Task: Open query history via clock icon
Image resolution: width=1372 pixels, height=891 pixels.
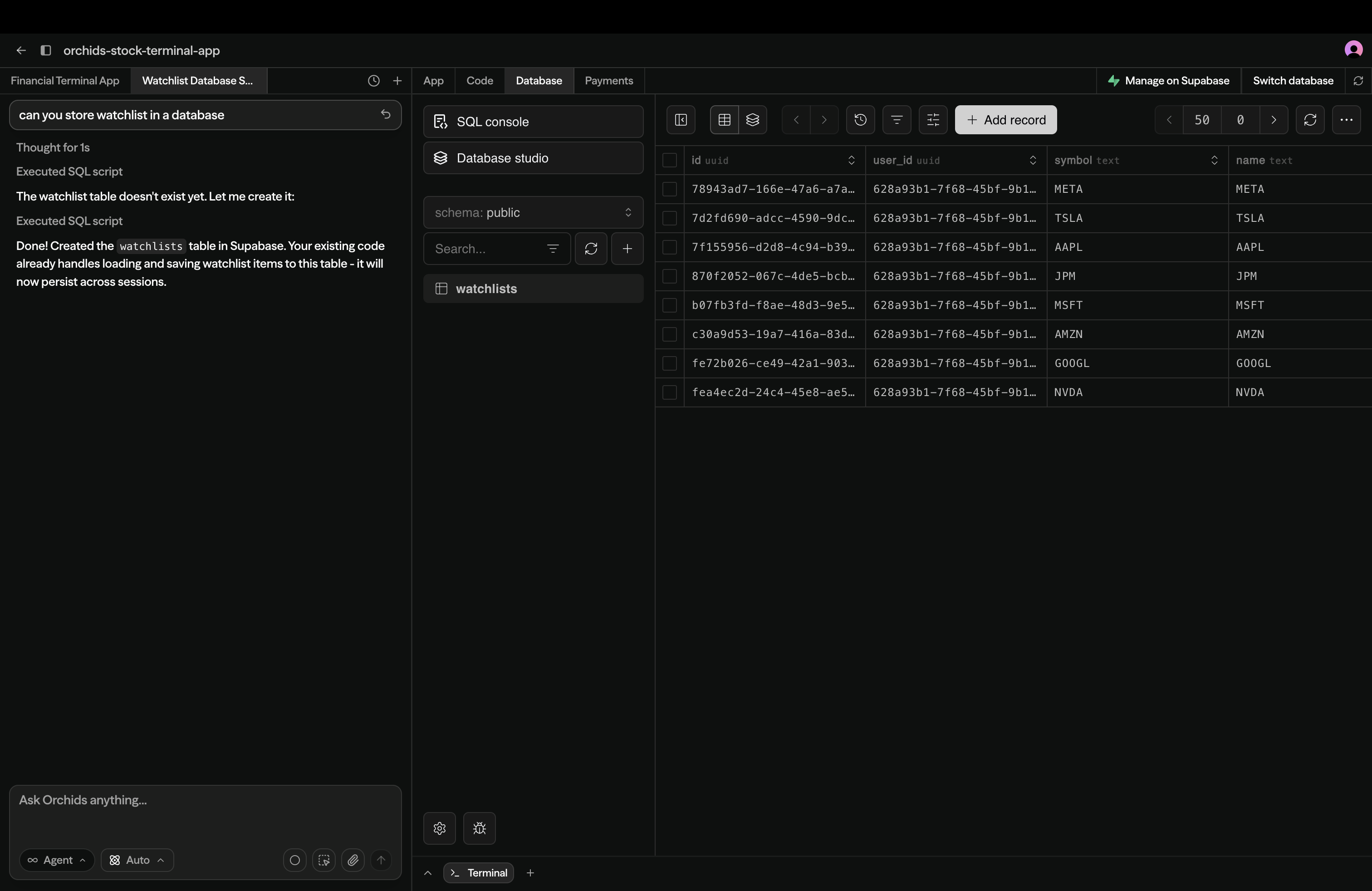Action: [860, 120]
